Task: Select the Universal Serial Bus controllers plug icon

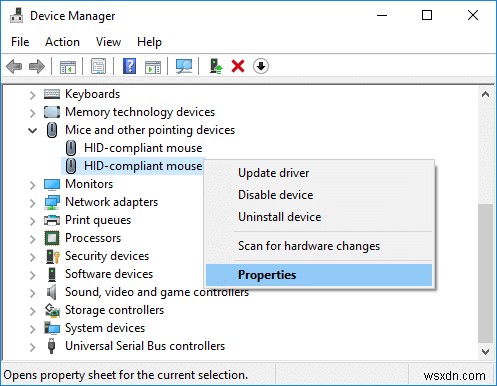Action: coord(51,346)
